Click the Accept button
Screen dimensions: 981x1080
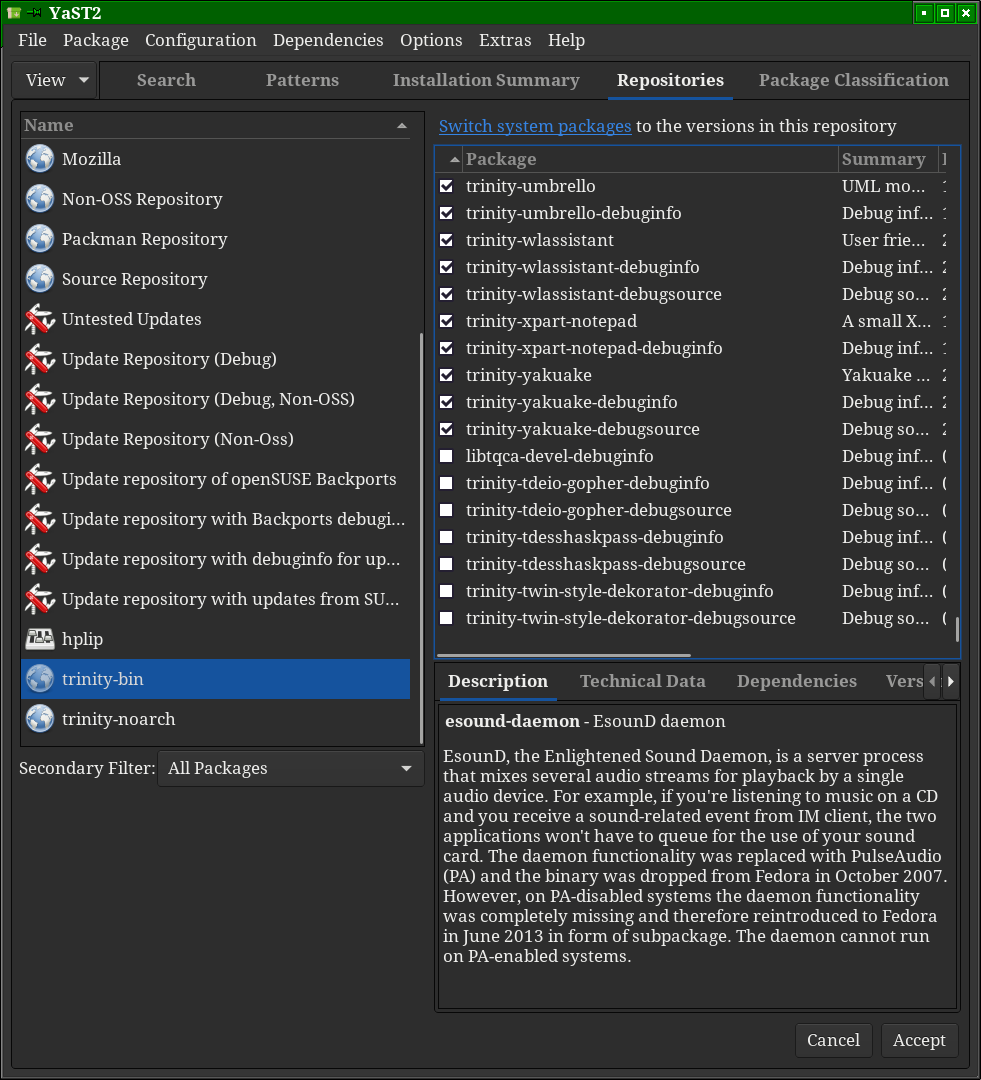pyautogui.click(x=920, y=1040)
